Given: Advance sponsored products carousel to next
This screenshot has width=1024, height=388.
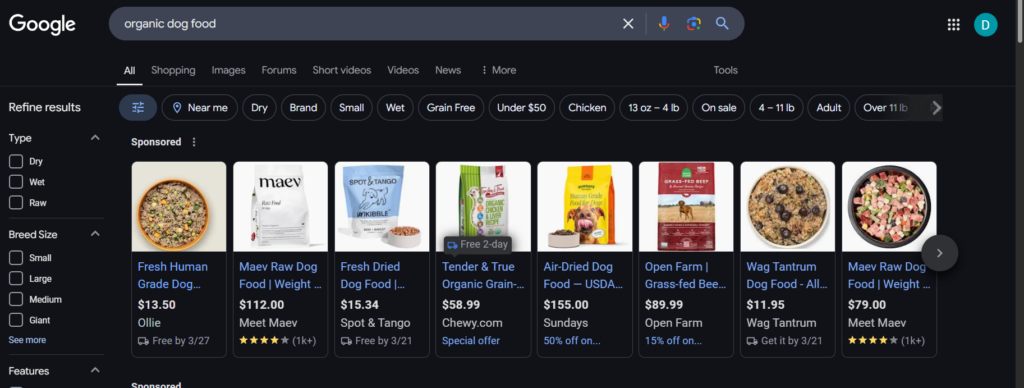Looking at the screenshot, I should point(939,253).
